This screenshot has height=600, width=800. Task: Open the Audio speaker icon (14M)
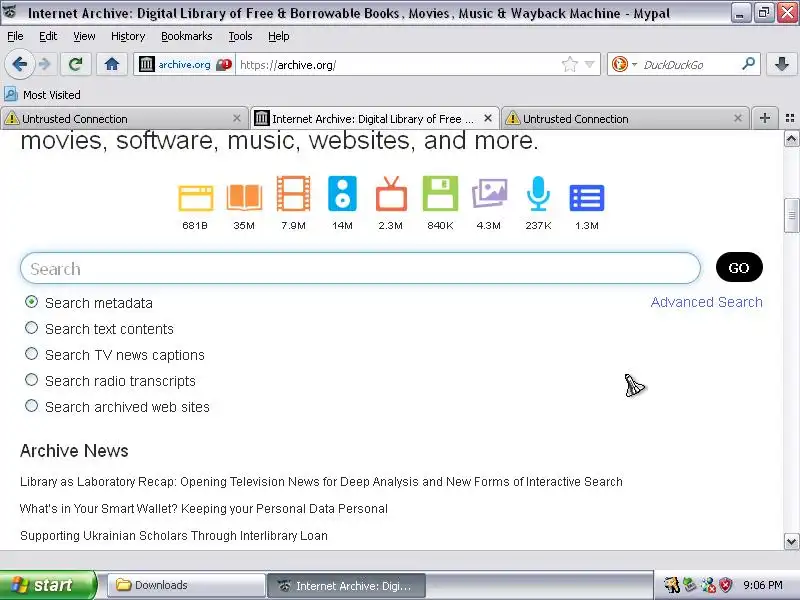pyautogui.click(x=342, y=193)
